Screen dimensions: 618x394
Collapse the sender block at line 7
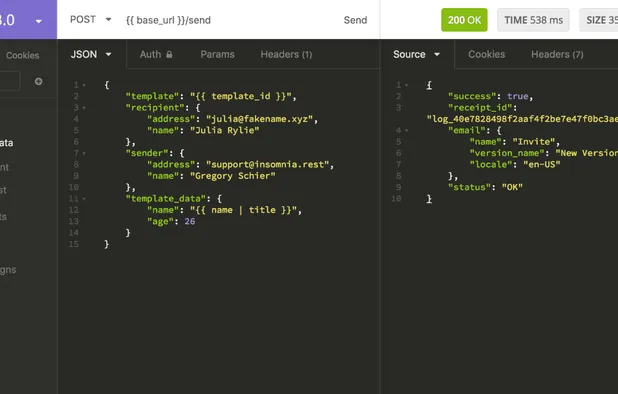[x=84, y=153]
